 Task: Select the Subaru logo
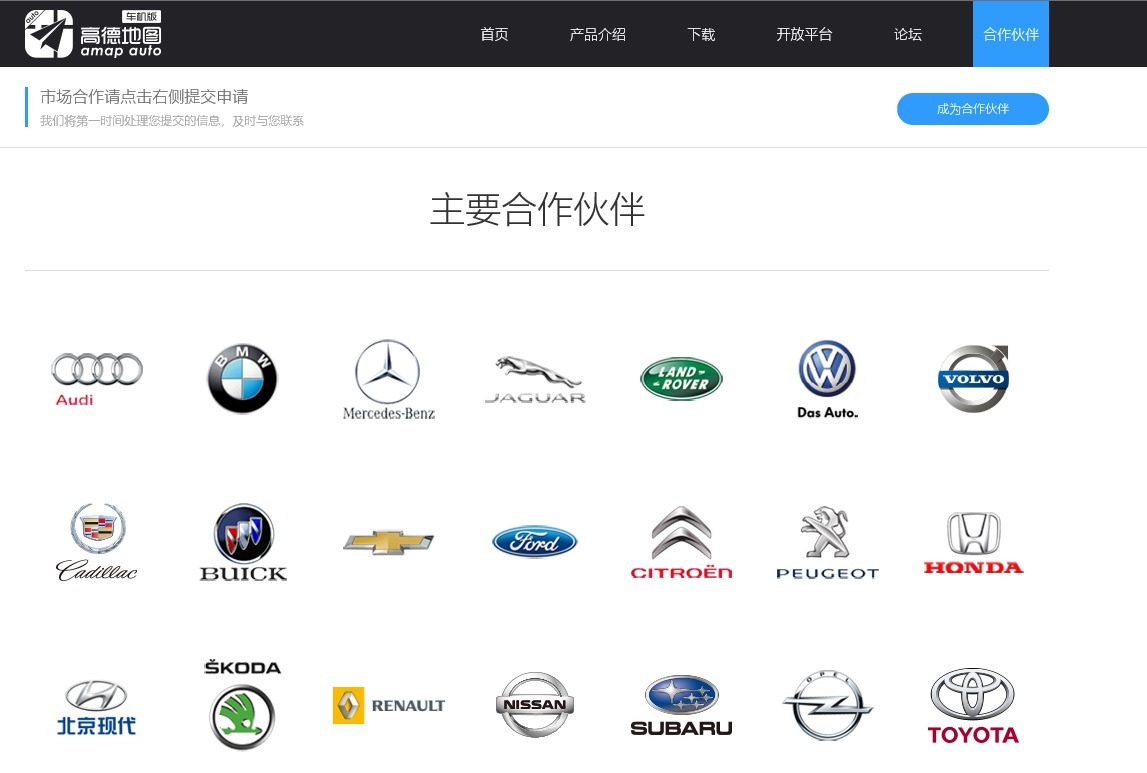point(681,706)
